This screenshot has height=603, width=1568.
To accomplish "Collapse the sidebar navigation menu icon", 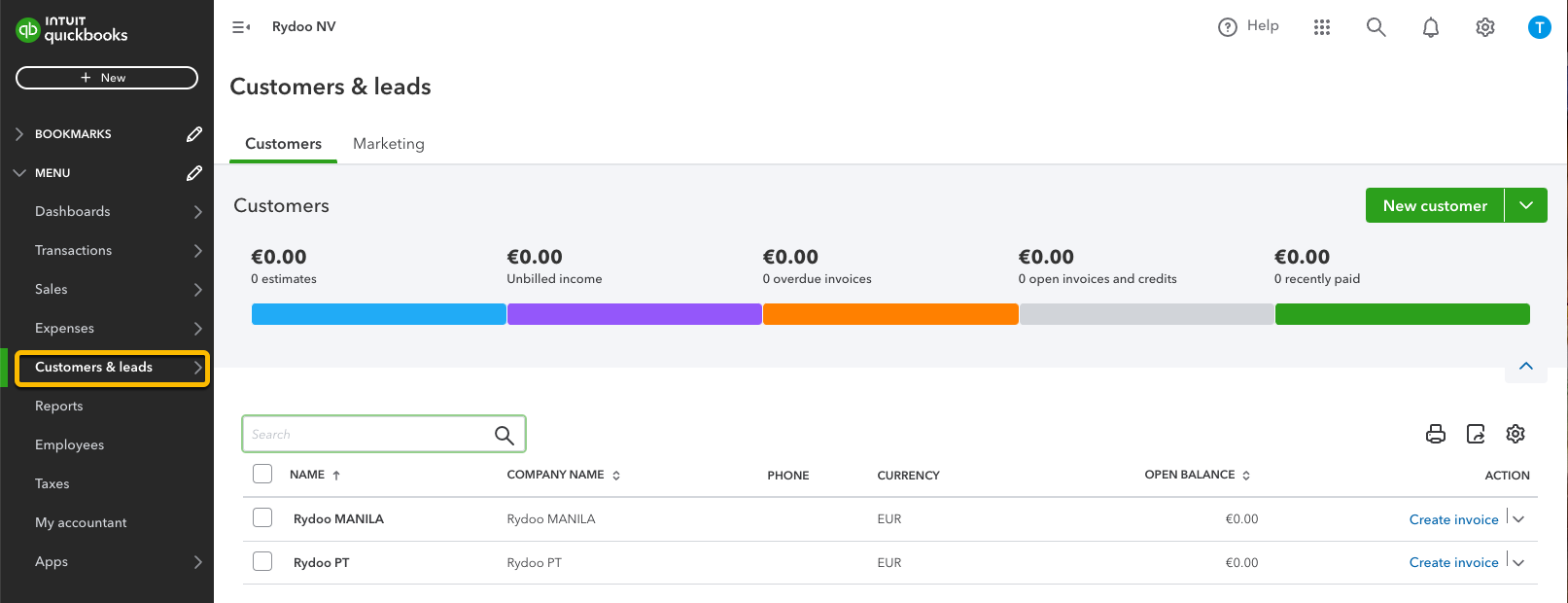I will click(241, 27).
